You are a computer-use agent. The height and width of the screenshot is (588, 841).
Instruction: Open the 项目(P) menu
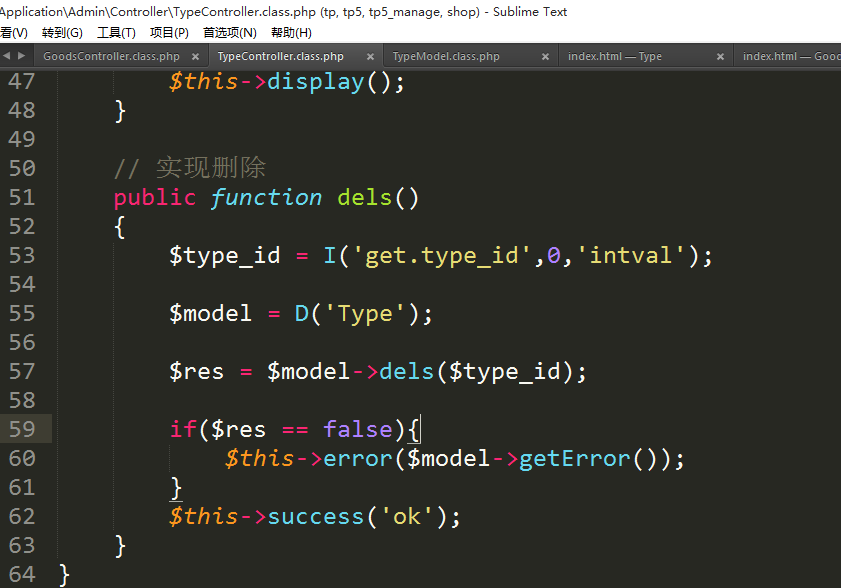[169, 33]
